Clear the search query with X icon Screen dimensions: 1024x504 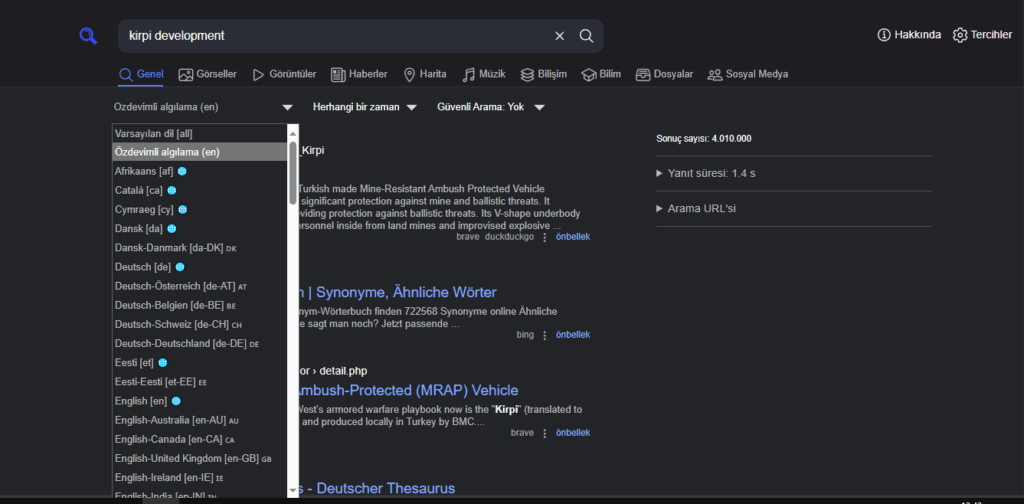560,36
